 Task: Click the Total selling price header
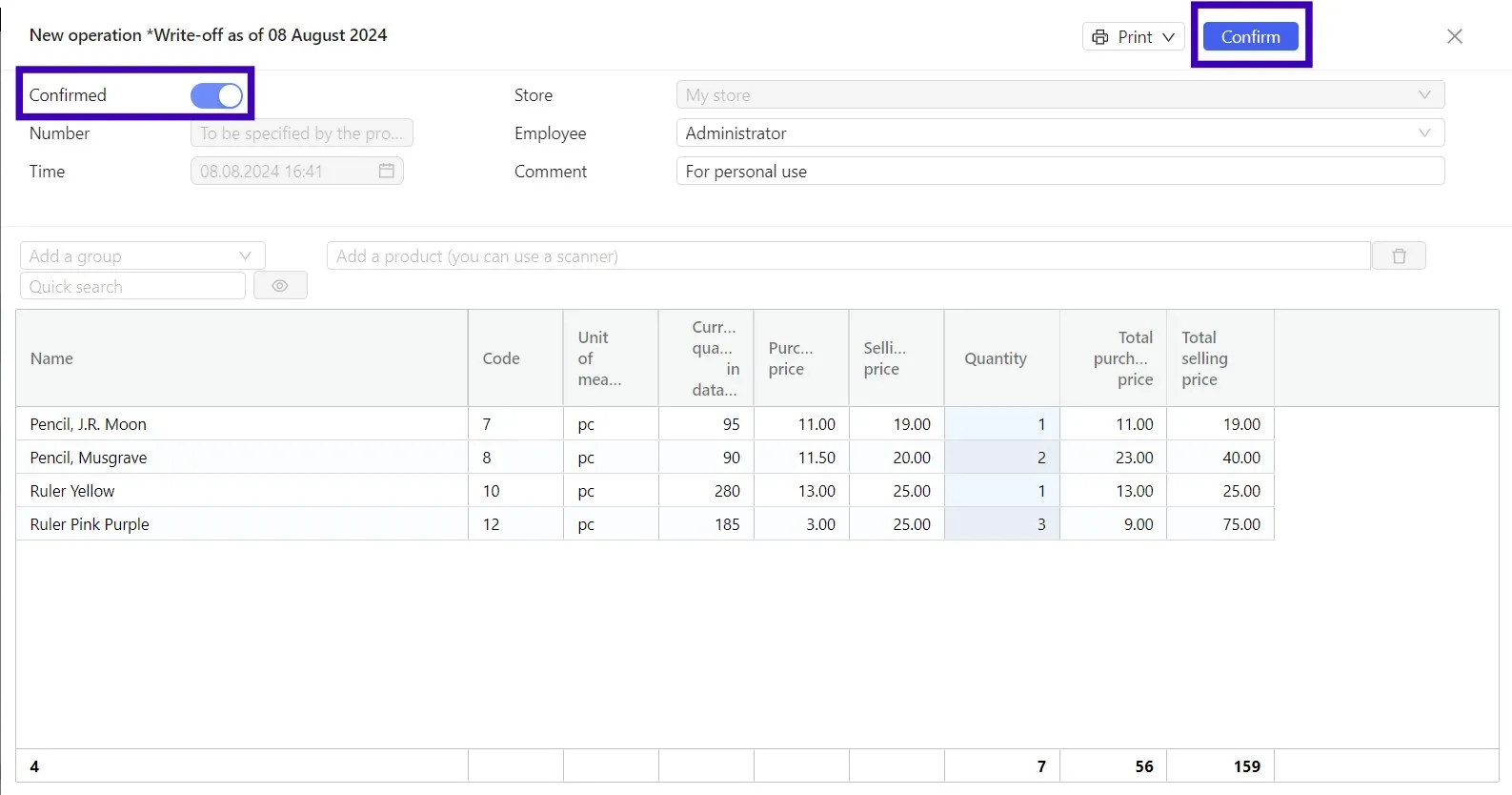click(x=1220, y=358)
